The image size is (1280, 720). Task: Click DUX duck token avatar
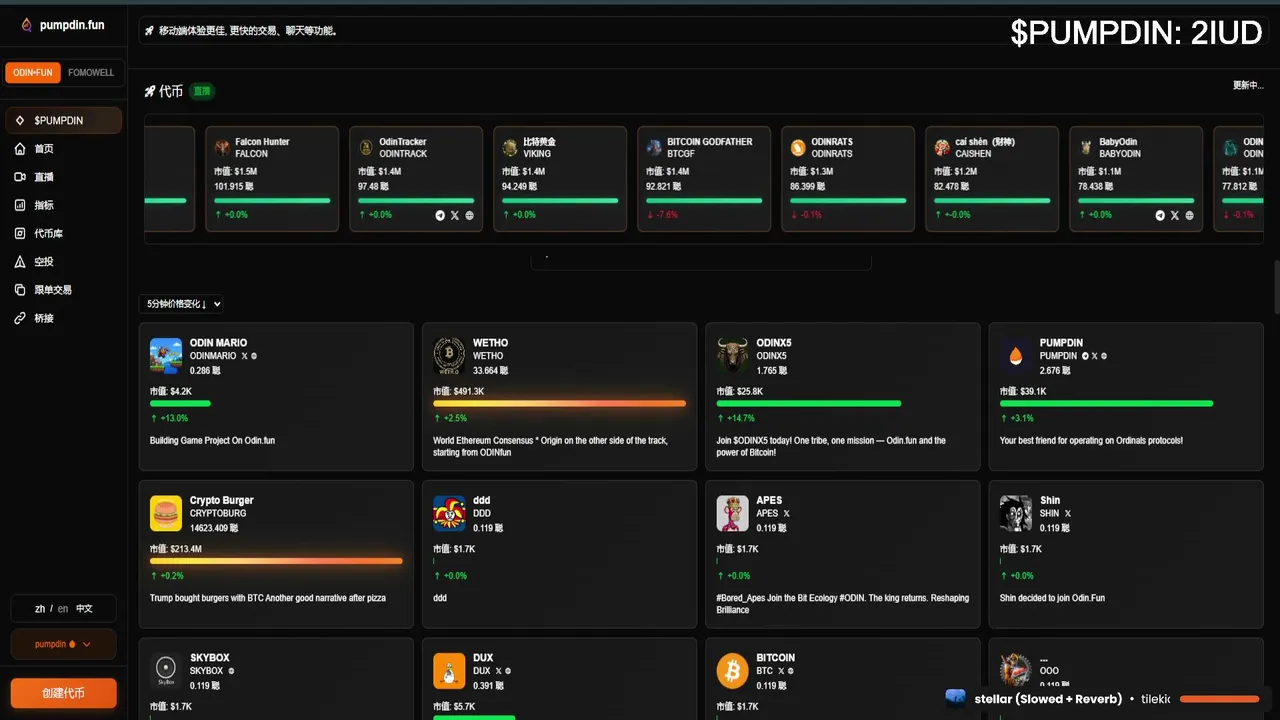449,671
